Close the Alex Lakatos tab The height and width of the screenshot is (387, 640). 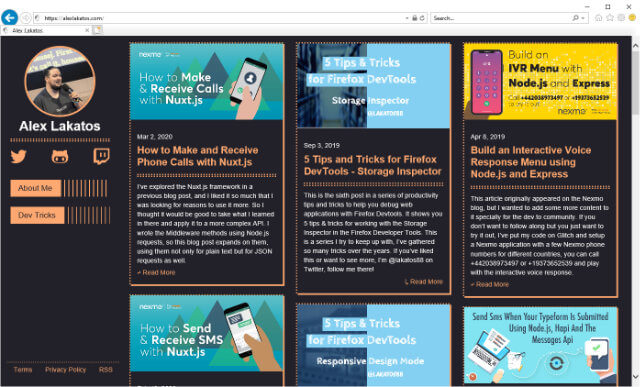coord(87,30)
